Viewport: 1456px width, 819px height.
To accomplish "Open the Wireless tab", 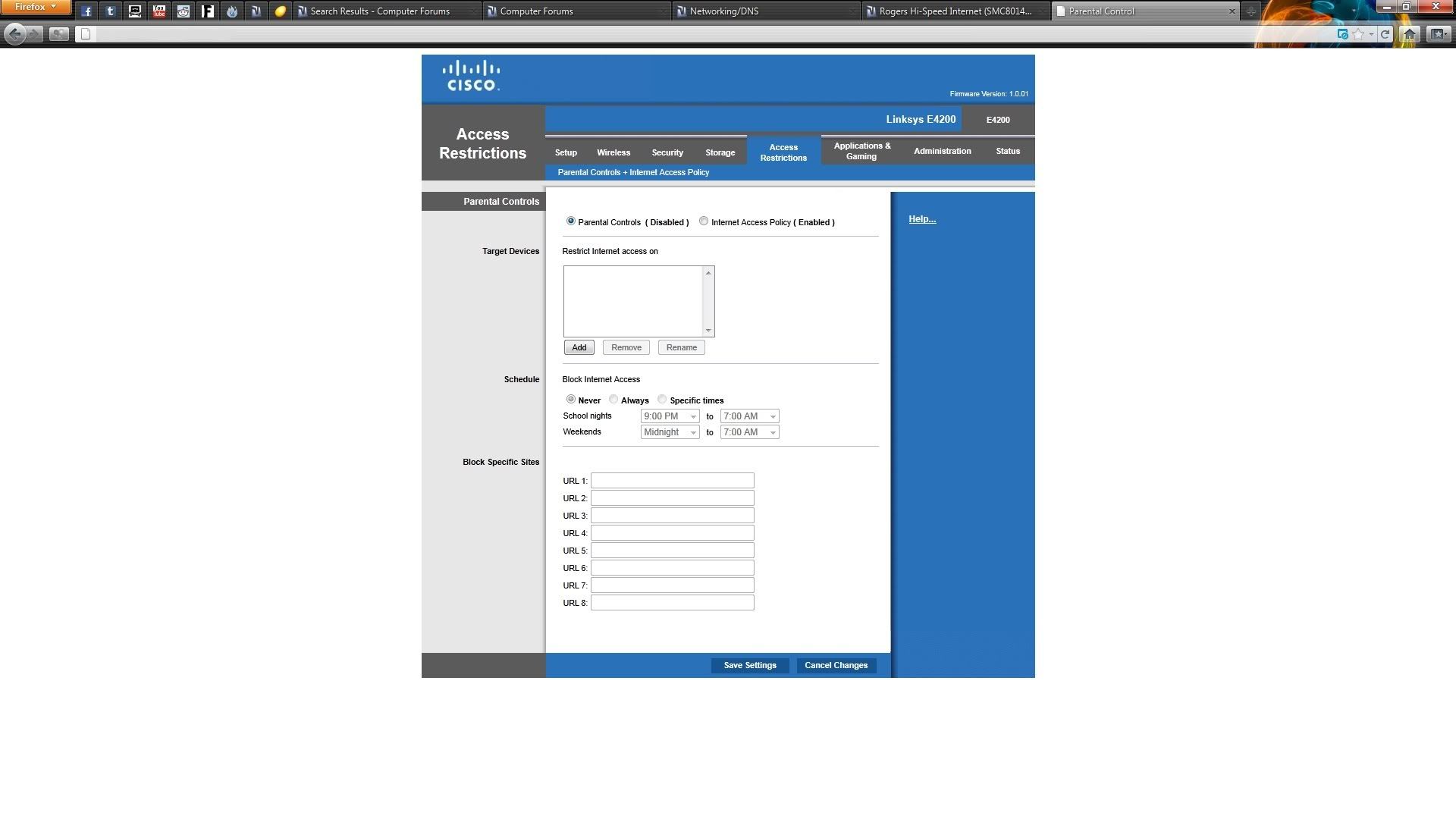I will click(x=613, y=152).
